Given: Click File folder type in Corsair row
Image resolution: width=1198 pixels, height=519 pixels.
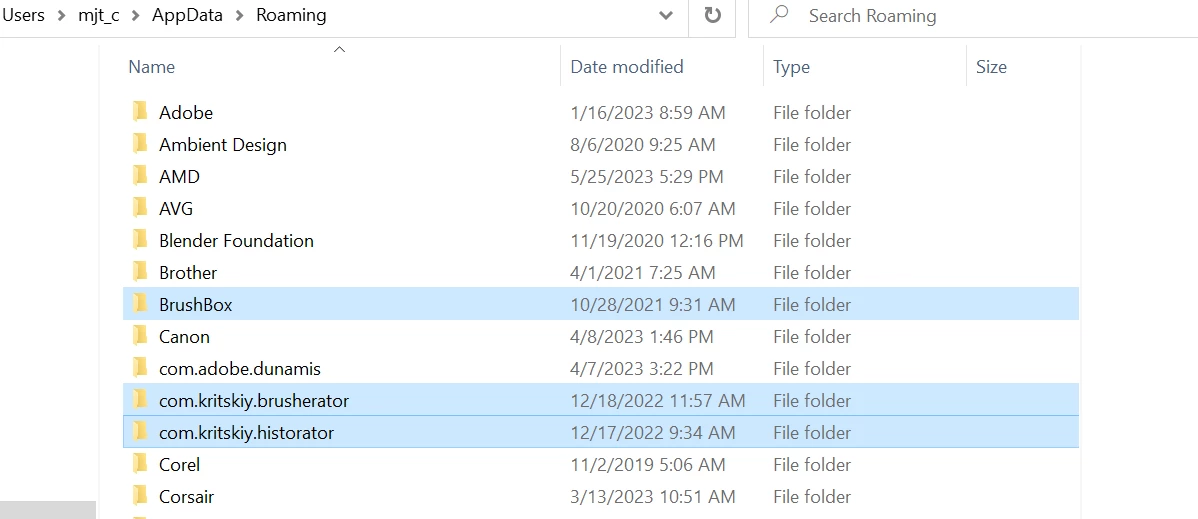Looking at the screenshot, I should coord(812,497).
